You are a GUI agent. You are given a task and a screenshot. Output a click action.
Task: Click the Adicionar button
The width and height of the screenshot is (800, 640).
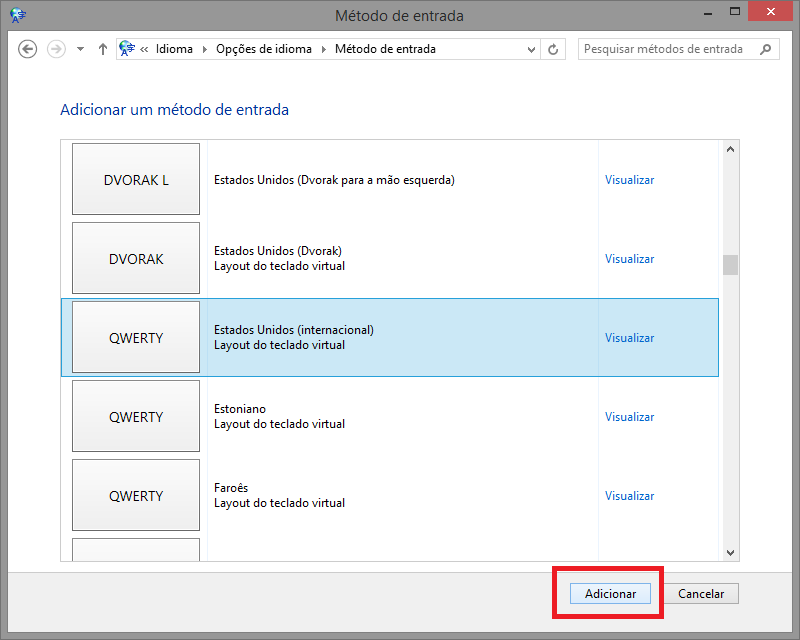[x=609, y=593]
